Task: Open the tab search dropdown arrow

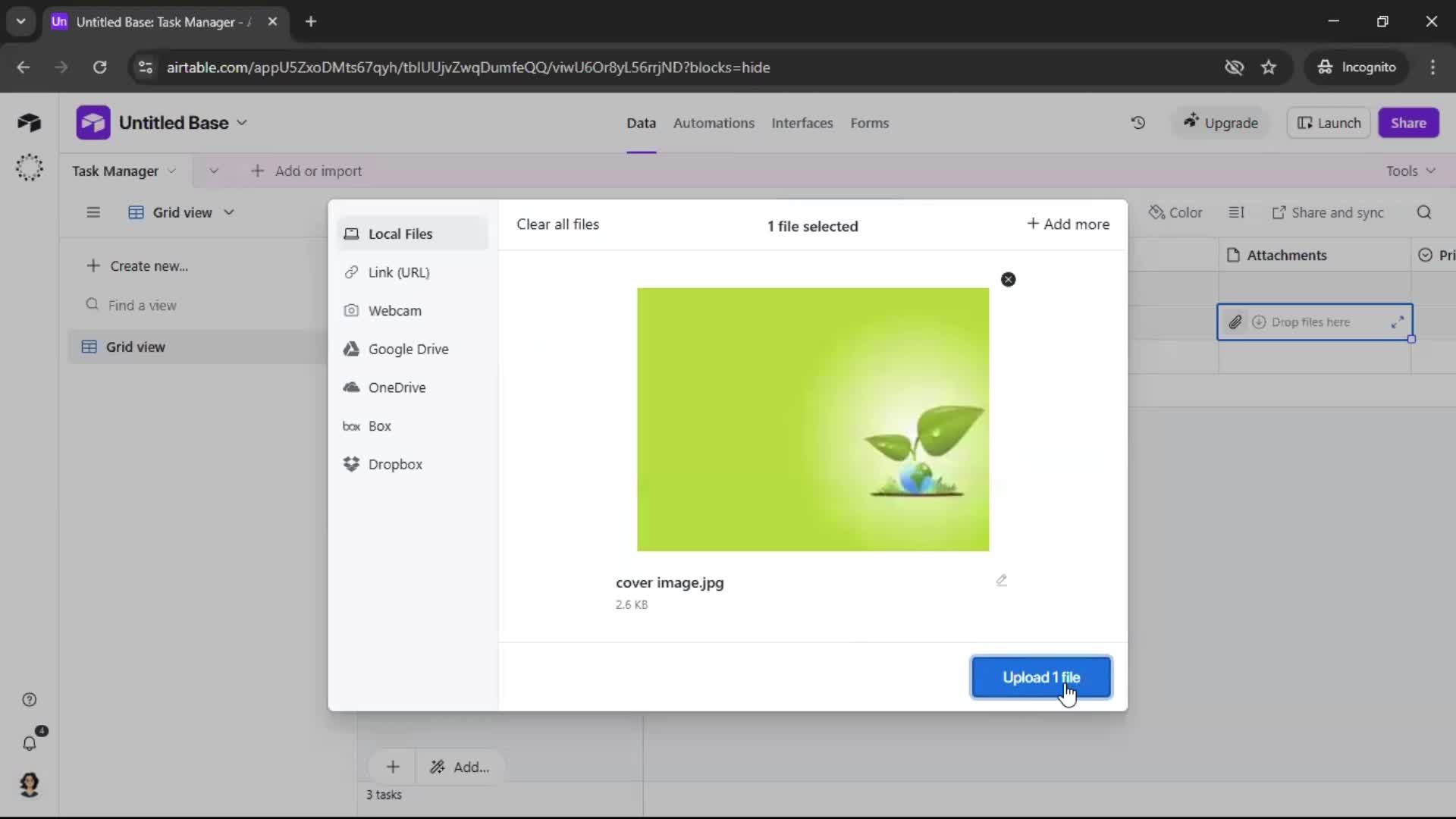Action: 21,22
